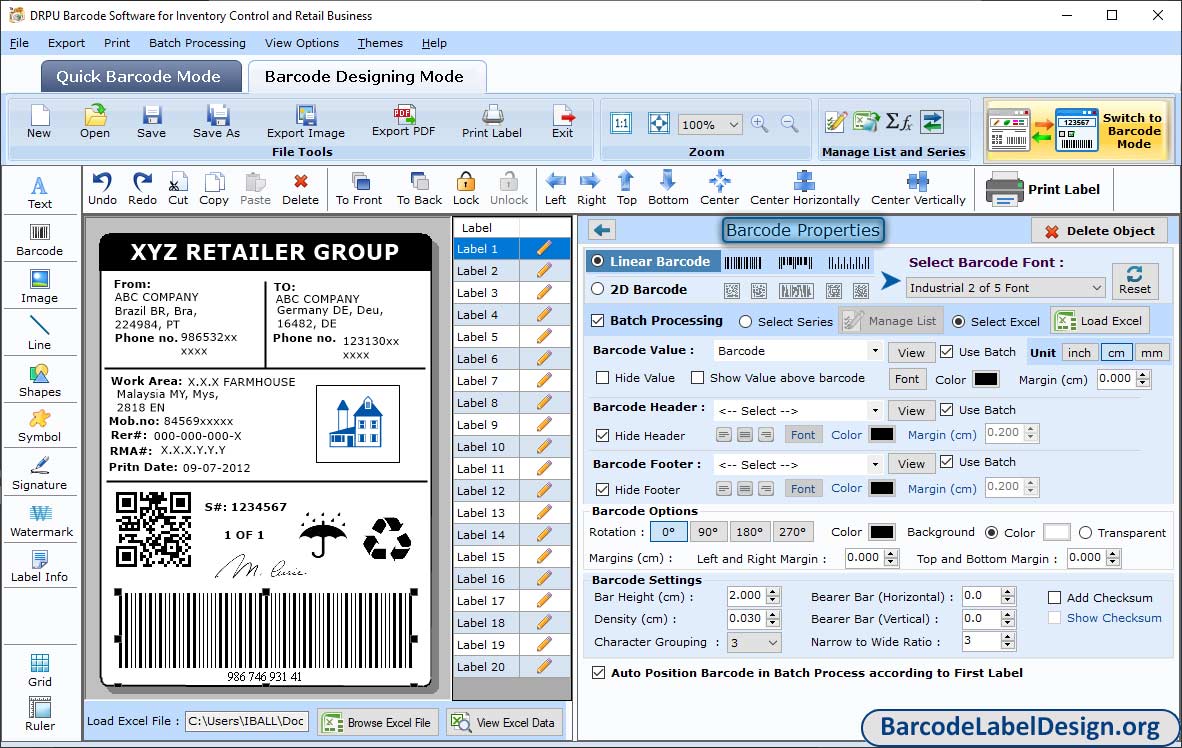Screen dimensions: 1182x748
Task: Open the Select Barcode Font dropdown
Action: tap(1096, 288)
